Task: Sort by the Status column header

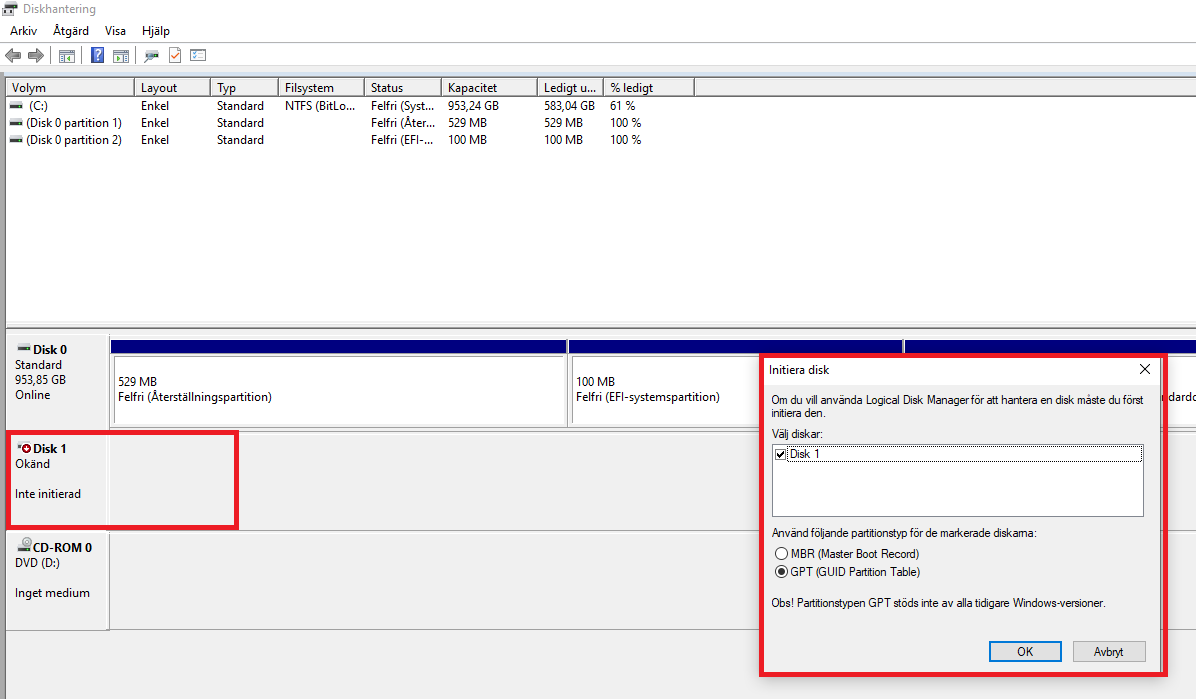Action: [x=403, y=88]
